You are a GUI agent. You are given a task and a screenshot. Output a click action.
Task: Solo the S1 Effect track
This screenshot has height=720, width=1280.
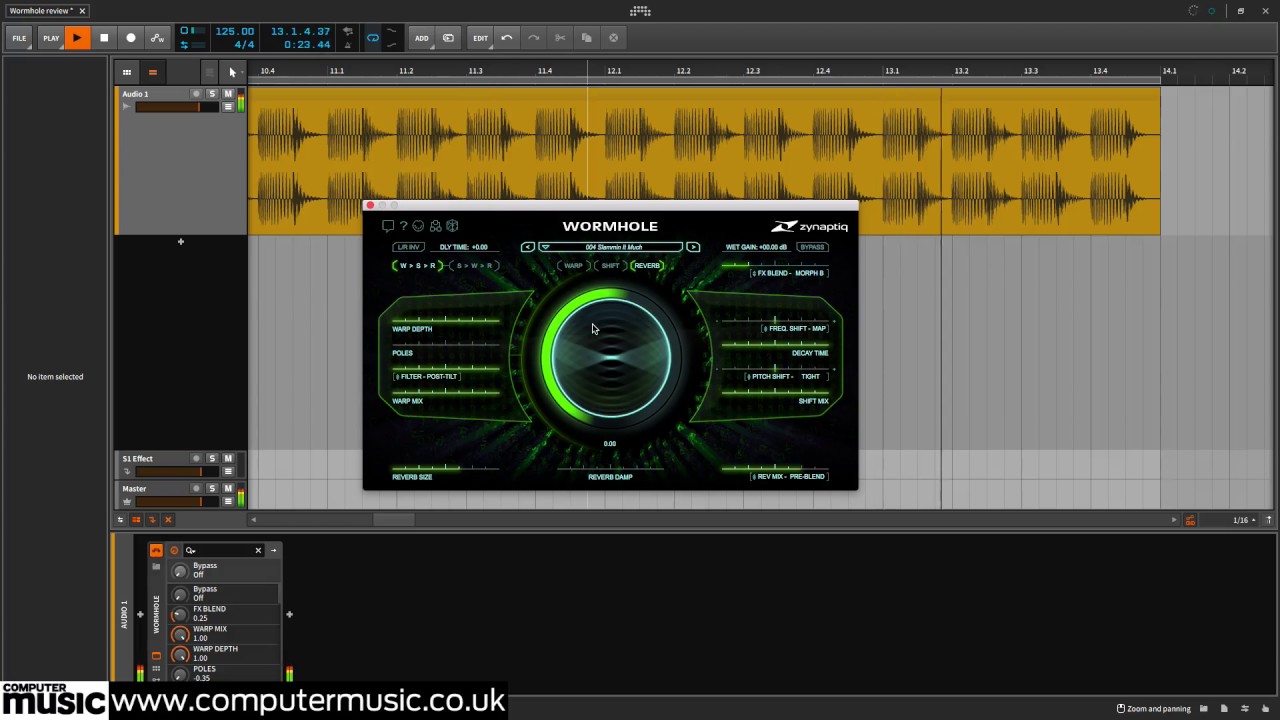(x=212, y=458)
